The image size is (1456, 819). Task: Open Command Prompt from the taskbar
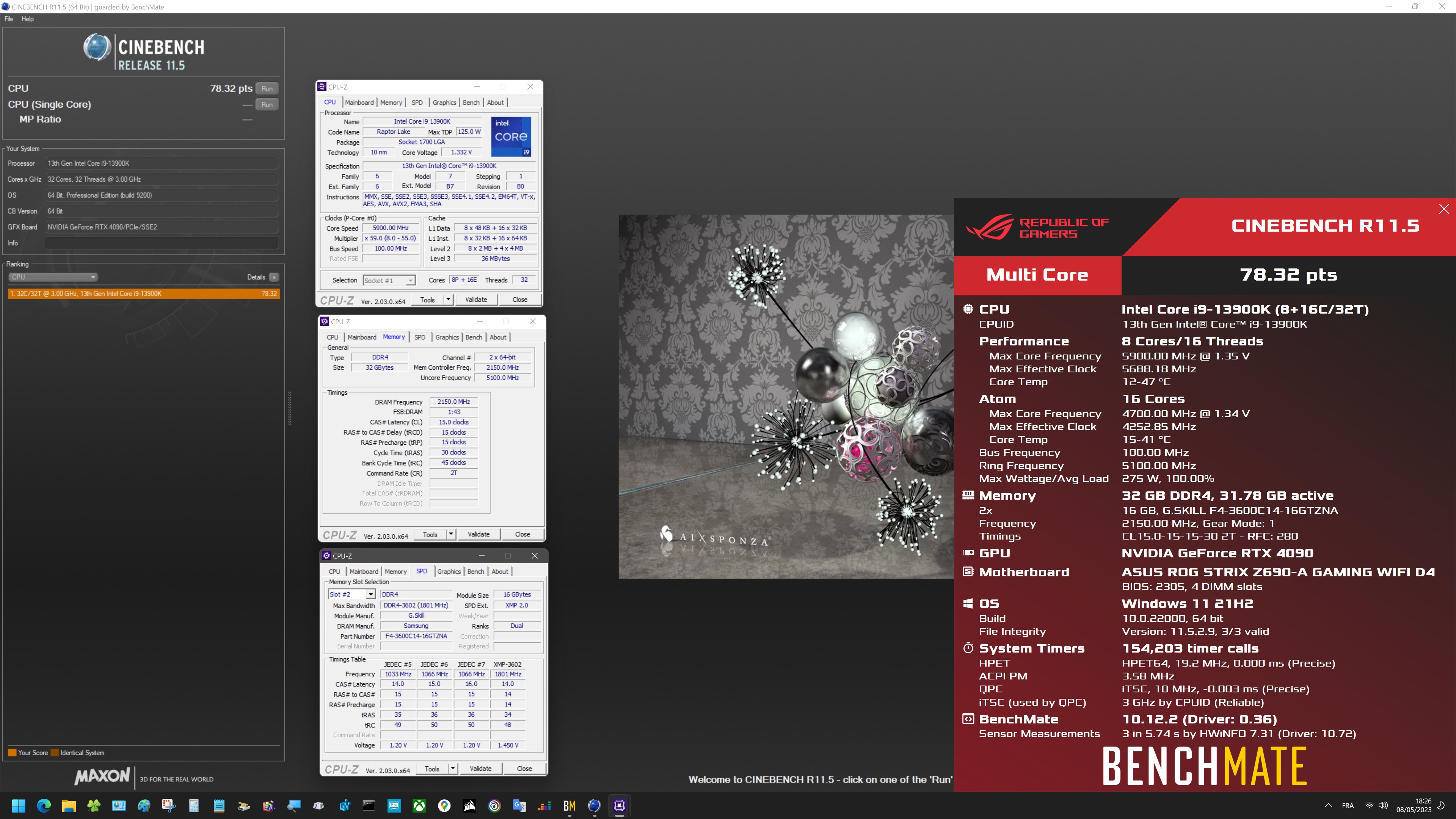tap(369, 805)
